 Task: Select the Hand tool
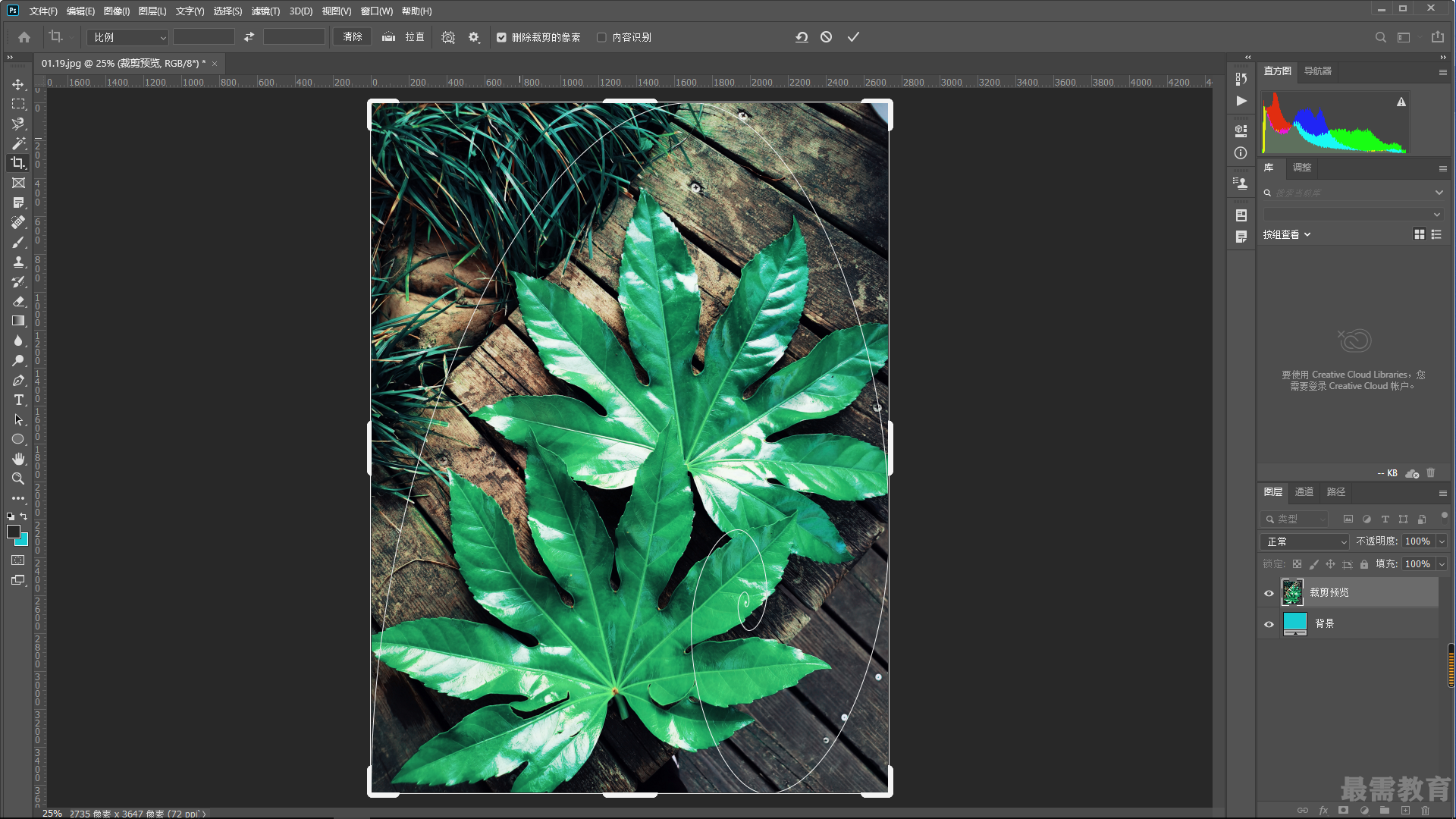coord(18,459)
